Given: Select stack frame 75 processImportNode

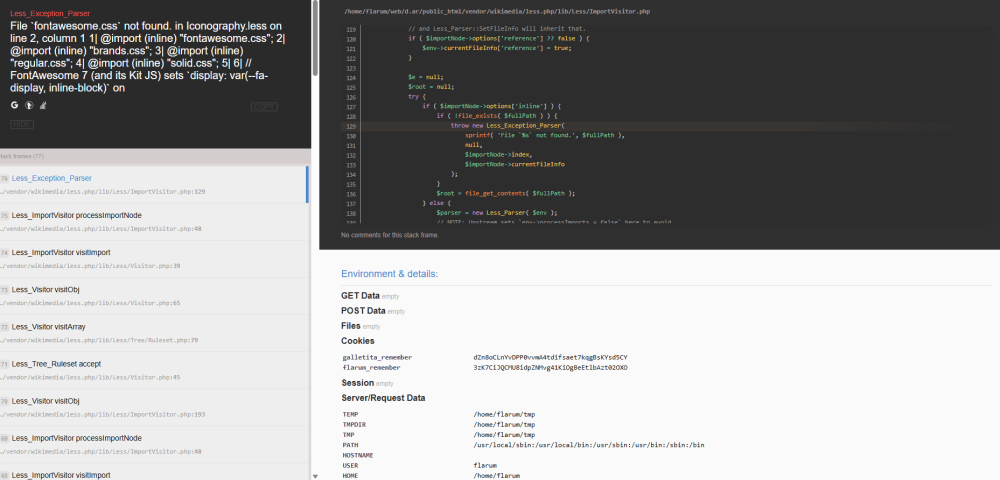Looking at the screenshot, I should coord(153,222).
